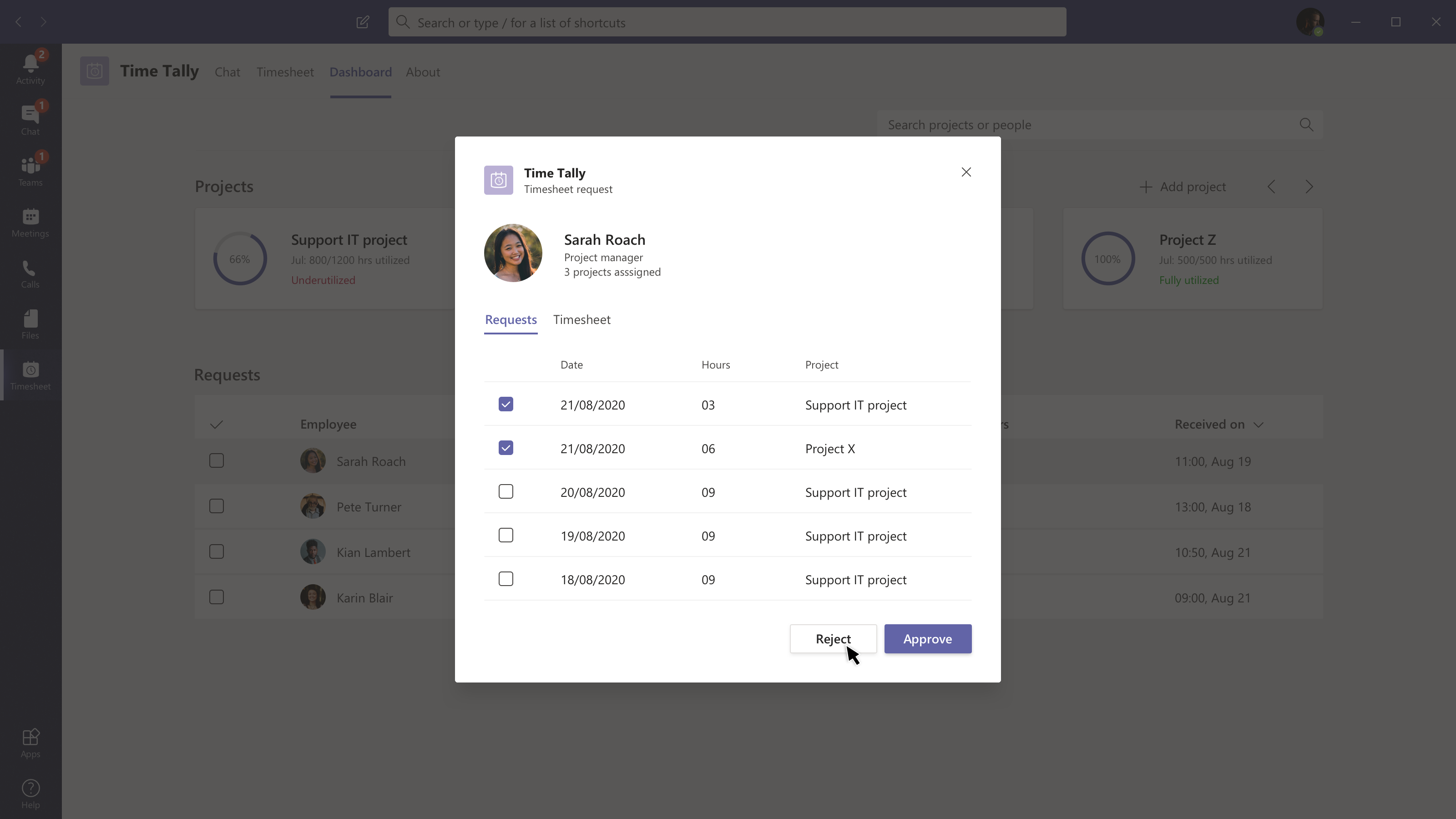Viewport: 1456px width, 819px height.
Task: Open the Activity sidebar icon
Action: click(30, 69)
